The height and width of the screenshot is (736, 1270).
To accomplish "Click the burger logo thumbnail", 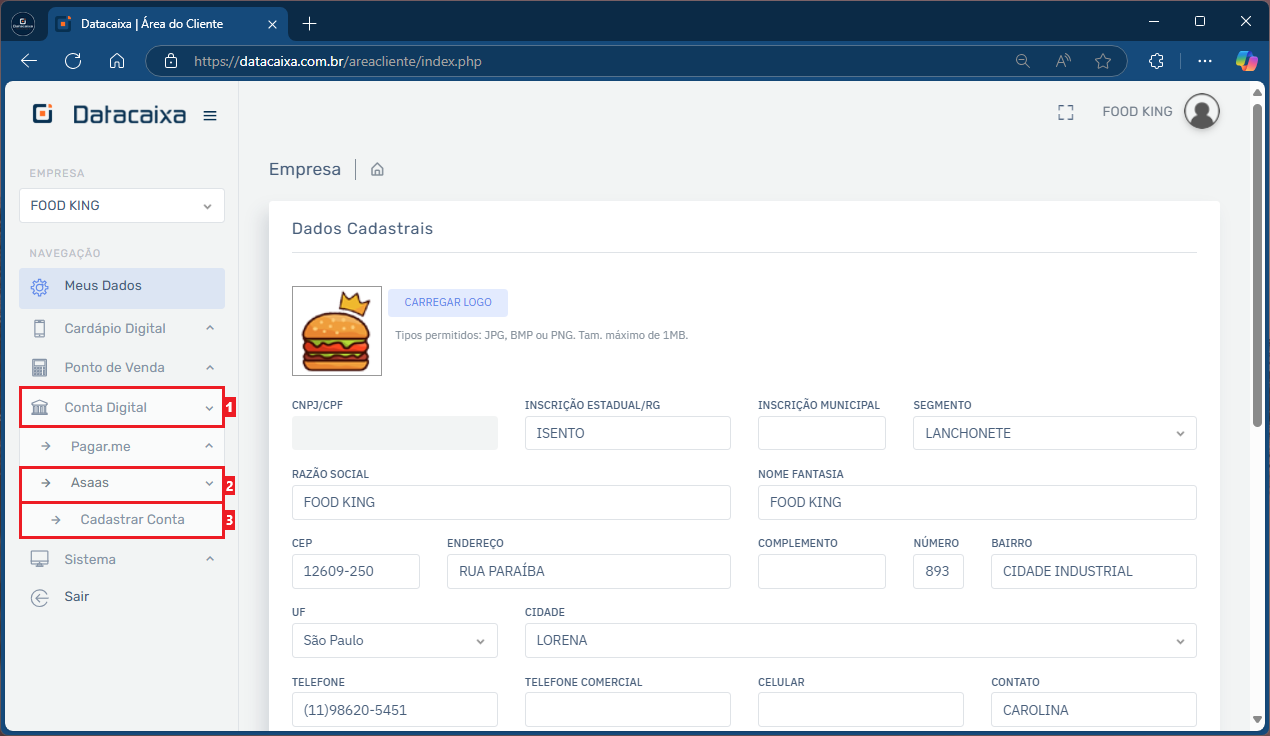I will [337, 331].
